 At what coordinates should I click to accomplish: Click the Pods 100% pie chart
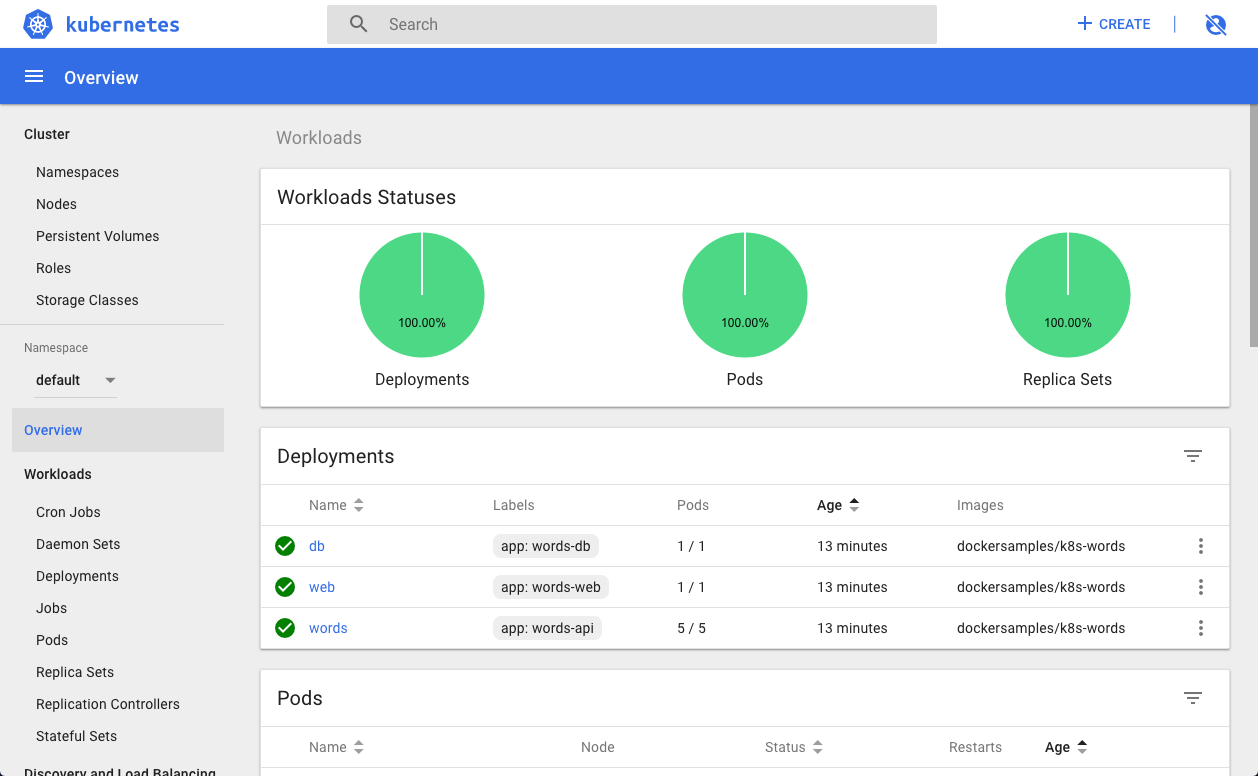pos(744,295)
